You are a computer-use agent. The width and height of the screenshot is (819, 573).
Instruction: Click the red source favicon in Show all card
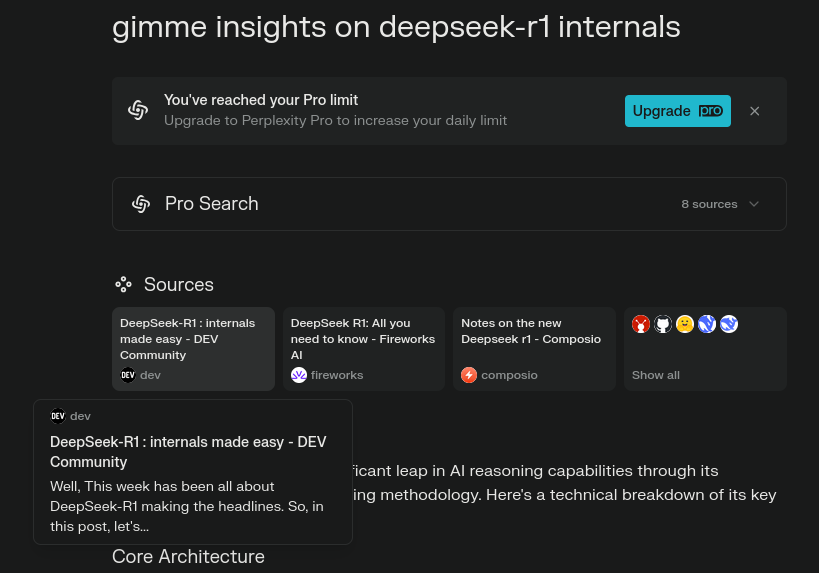(641, 324)
